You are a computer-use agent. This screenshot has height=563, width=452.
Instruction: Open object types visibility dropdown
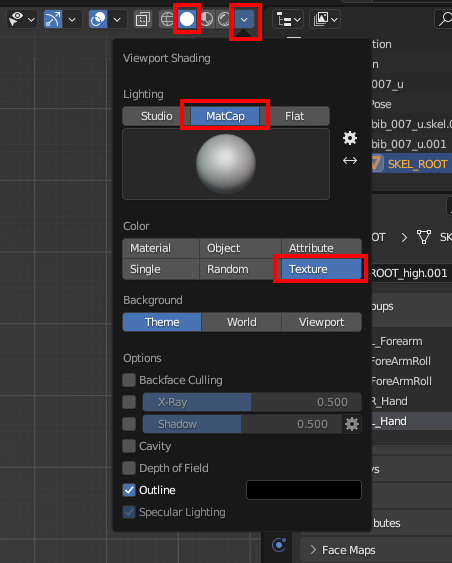coord(22,19)
